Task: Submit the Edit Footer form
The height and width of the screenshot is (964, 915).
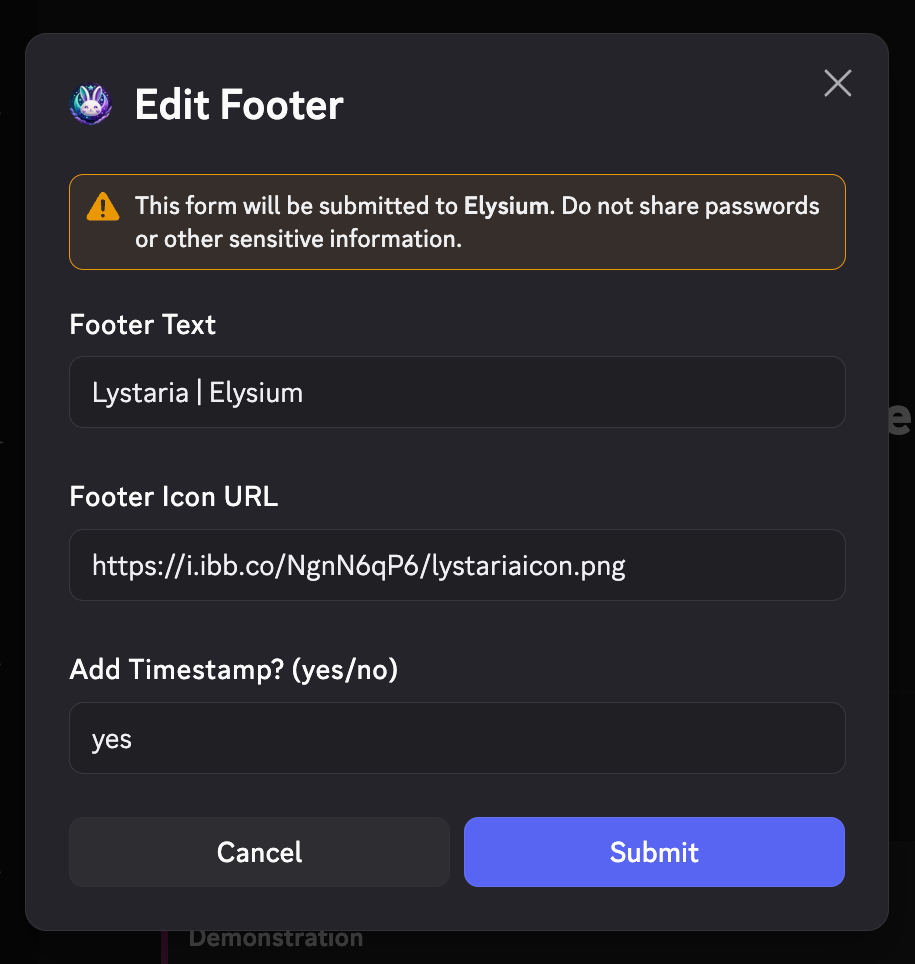Action: pos(654,852)
